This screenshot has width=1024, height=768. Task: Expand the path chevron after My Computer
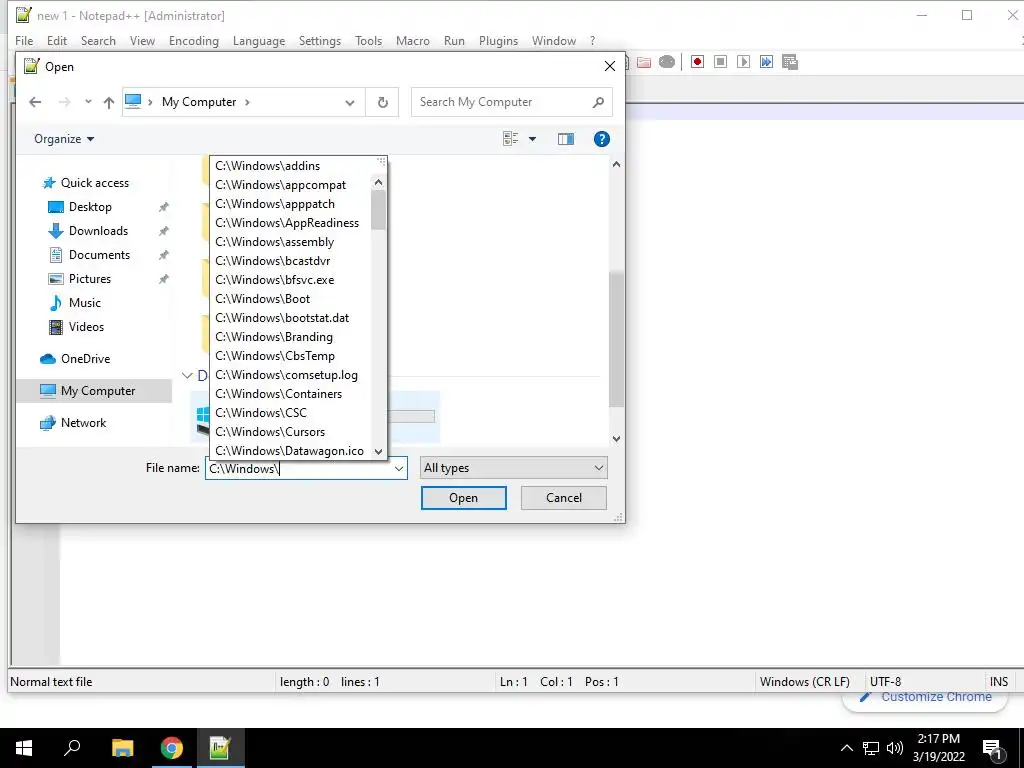[248, 103]
